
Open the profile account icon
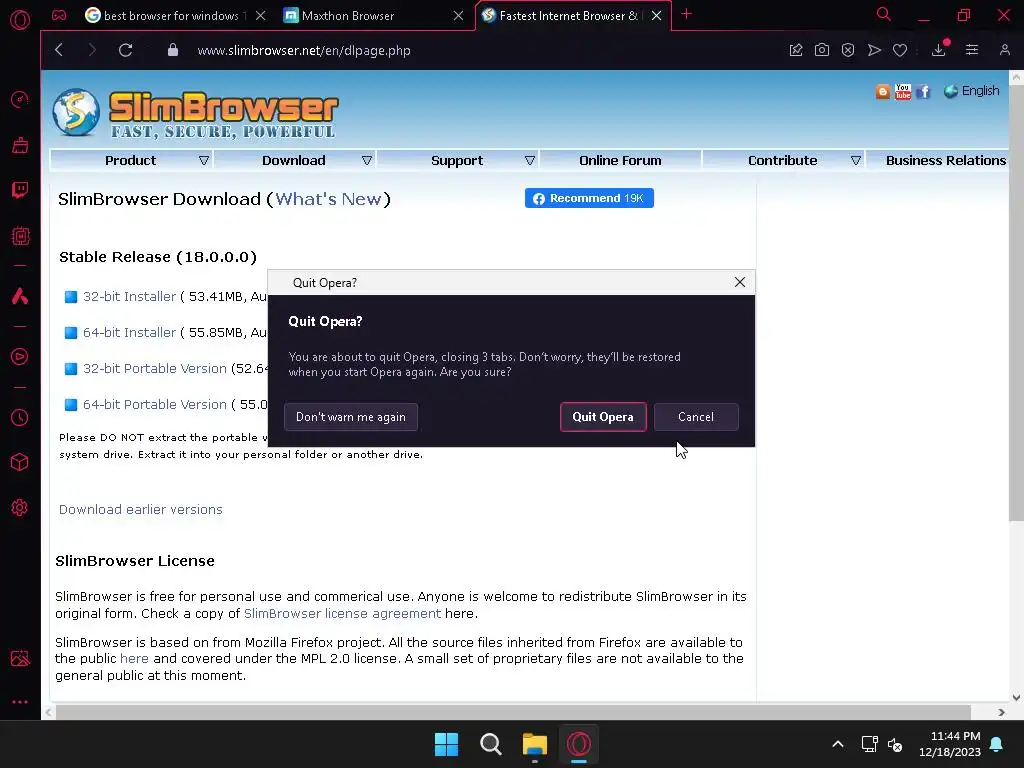(x=1004, y=50)
